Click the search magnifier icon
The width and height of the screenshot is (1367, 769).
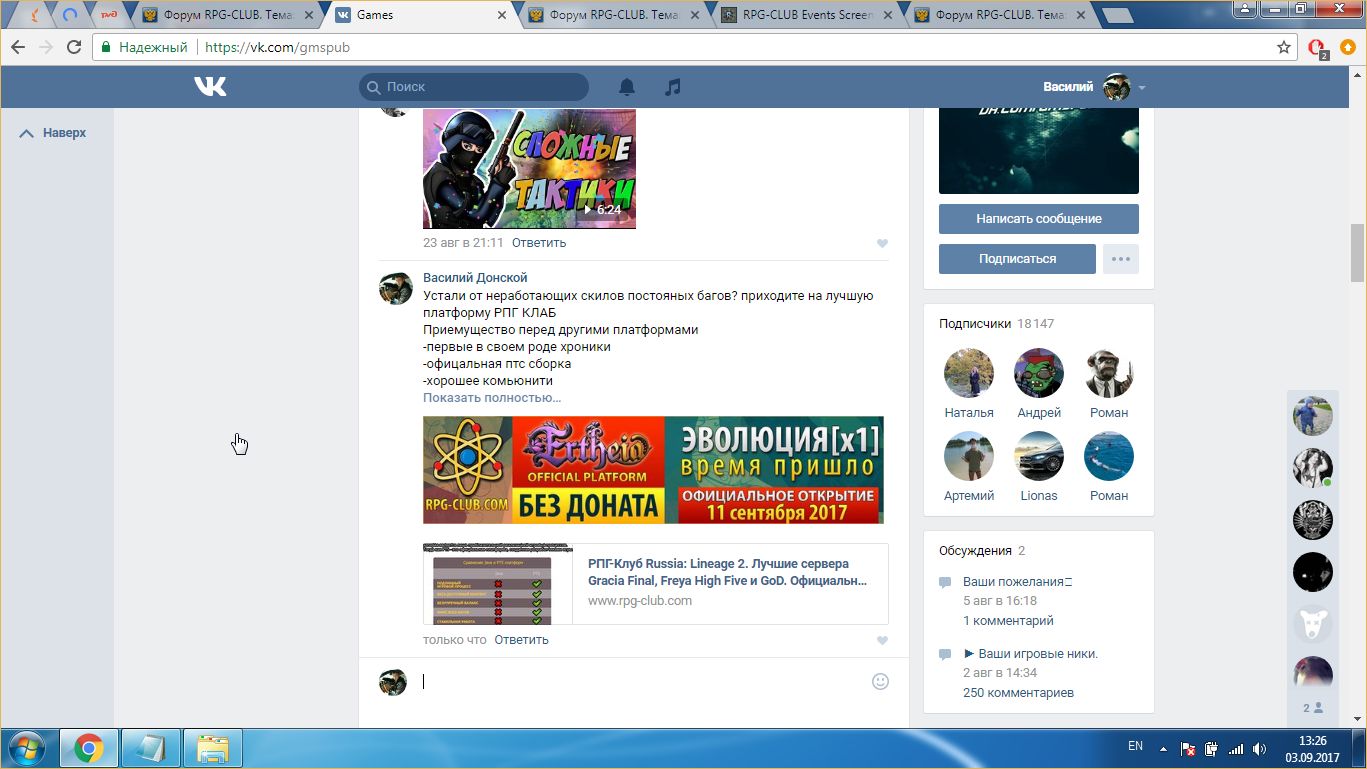click(x=374, y=87)
